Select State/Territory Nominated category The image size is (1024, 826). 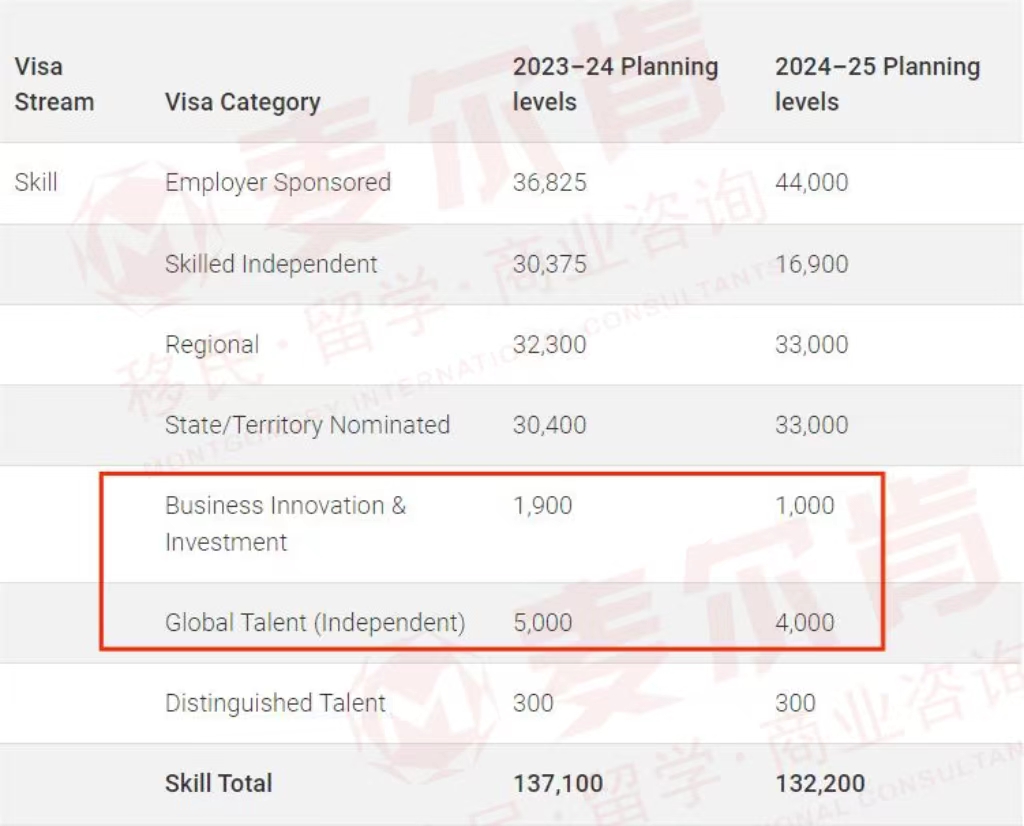[307, 425]
